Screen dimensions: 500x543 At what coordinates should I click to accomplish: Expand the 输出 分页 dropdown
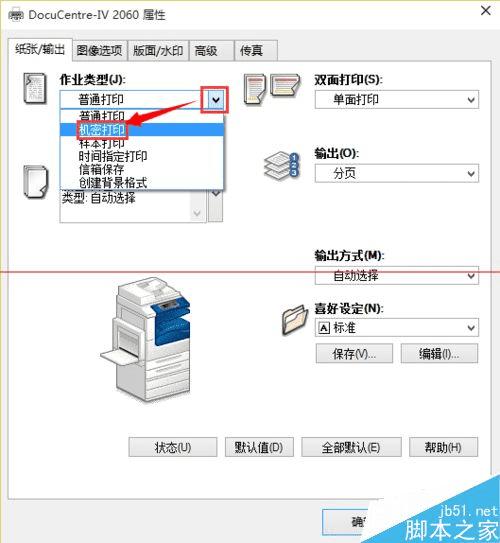[397, 173]
